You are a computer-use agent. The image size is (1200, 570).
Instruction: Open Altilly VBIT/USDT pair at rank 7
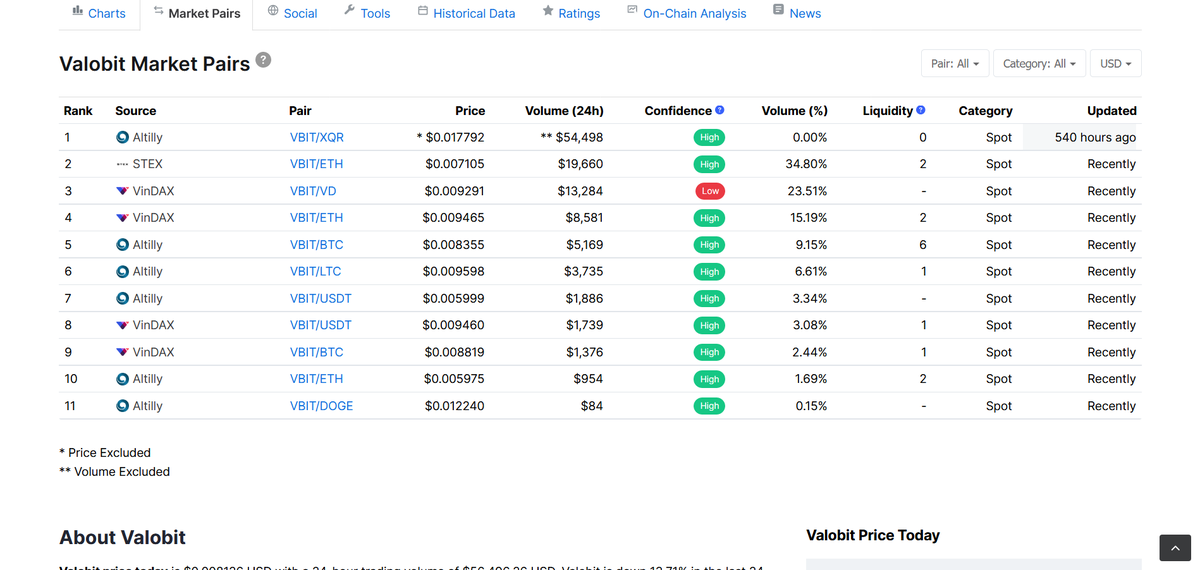pyautogui.click(x=321, y=298)
